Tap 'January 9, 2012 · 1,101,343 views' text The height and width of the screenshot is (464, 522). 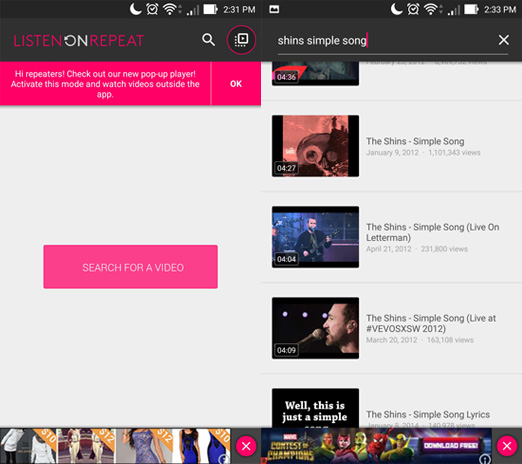(423, 153)
